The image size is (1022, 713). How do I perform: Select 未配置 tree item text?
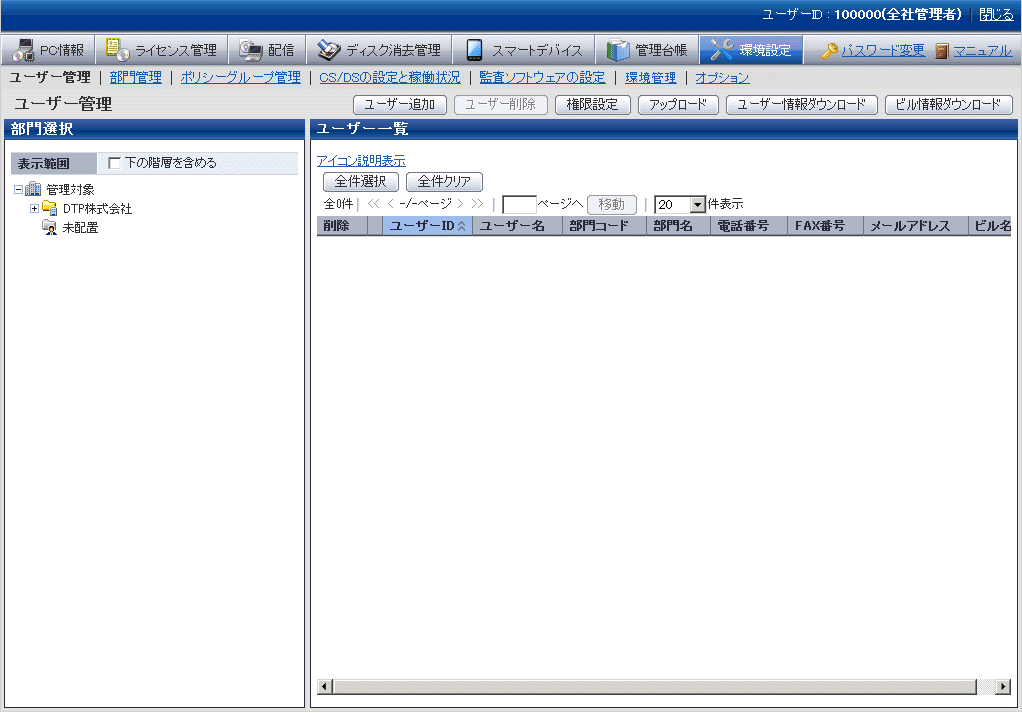(80, 227)
